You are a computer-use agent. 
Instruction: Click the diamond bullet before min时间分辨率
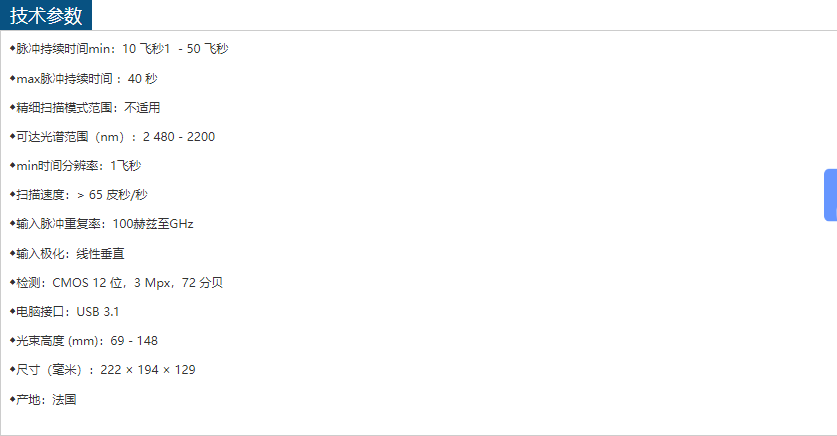tap(12, 165)
